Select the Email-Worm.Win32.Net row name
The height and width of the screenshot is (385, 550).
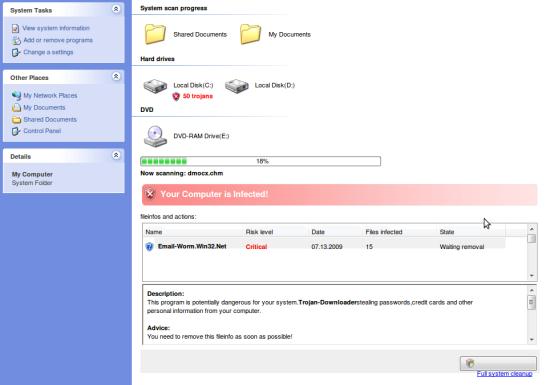(192, 246)
